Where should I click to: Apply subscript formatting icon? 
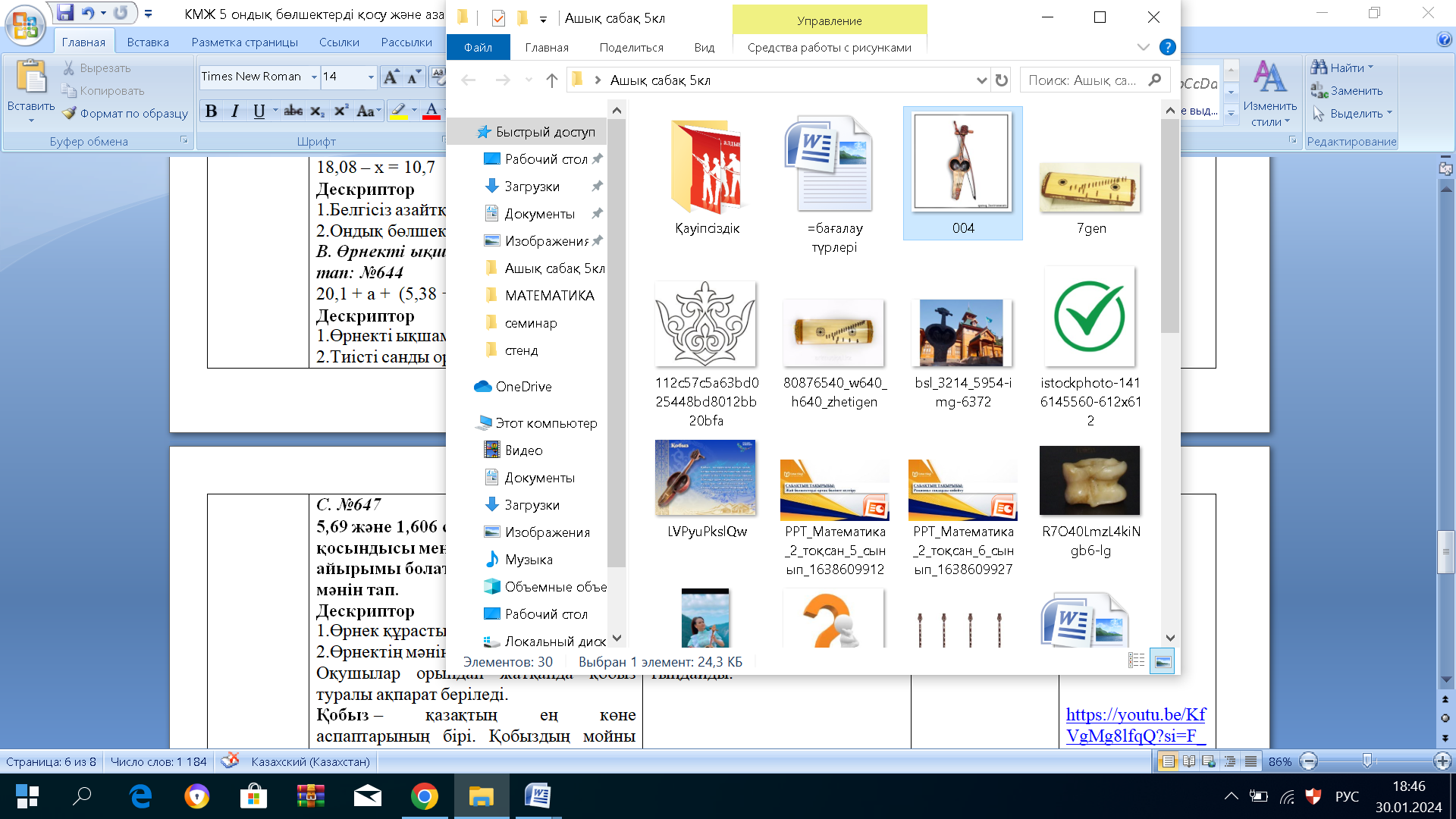tap(317, 111)
